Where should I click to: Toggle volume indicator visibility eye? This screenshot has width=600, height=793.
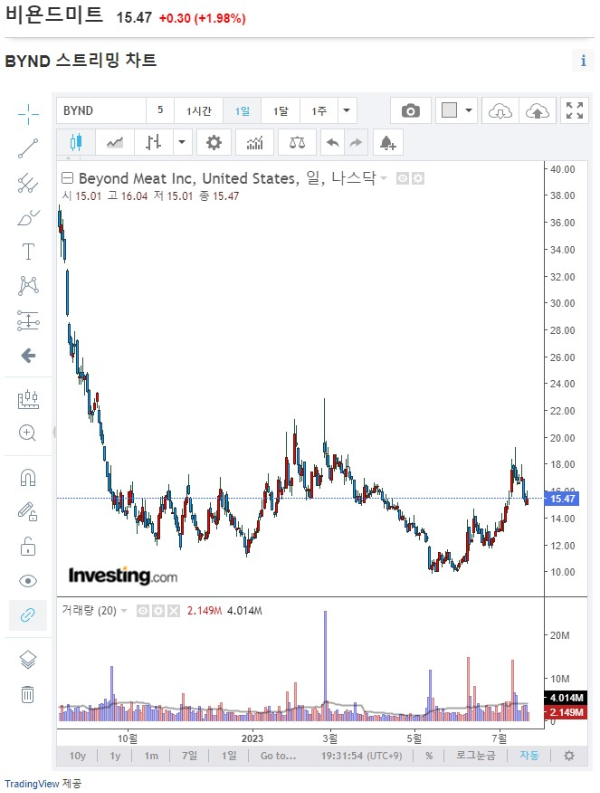tap(143, 611)
